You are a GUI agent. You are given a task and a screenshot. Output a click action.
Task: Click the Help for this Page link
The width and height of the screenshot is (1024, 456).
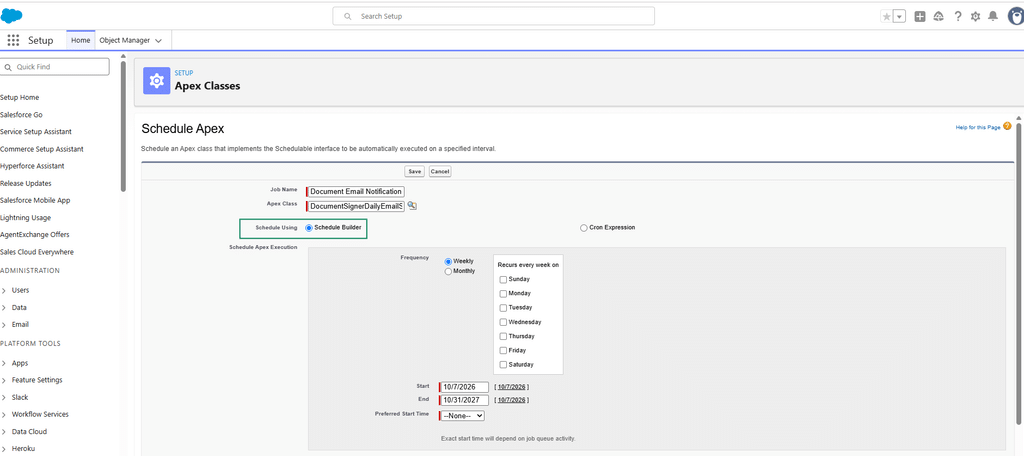[978, 127]
